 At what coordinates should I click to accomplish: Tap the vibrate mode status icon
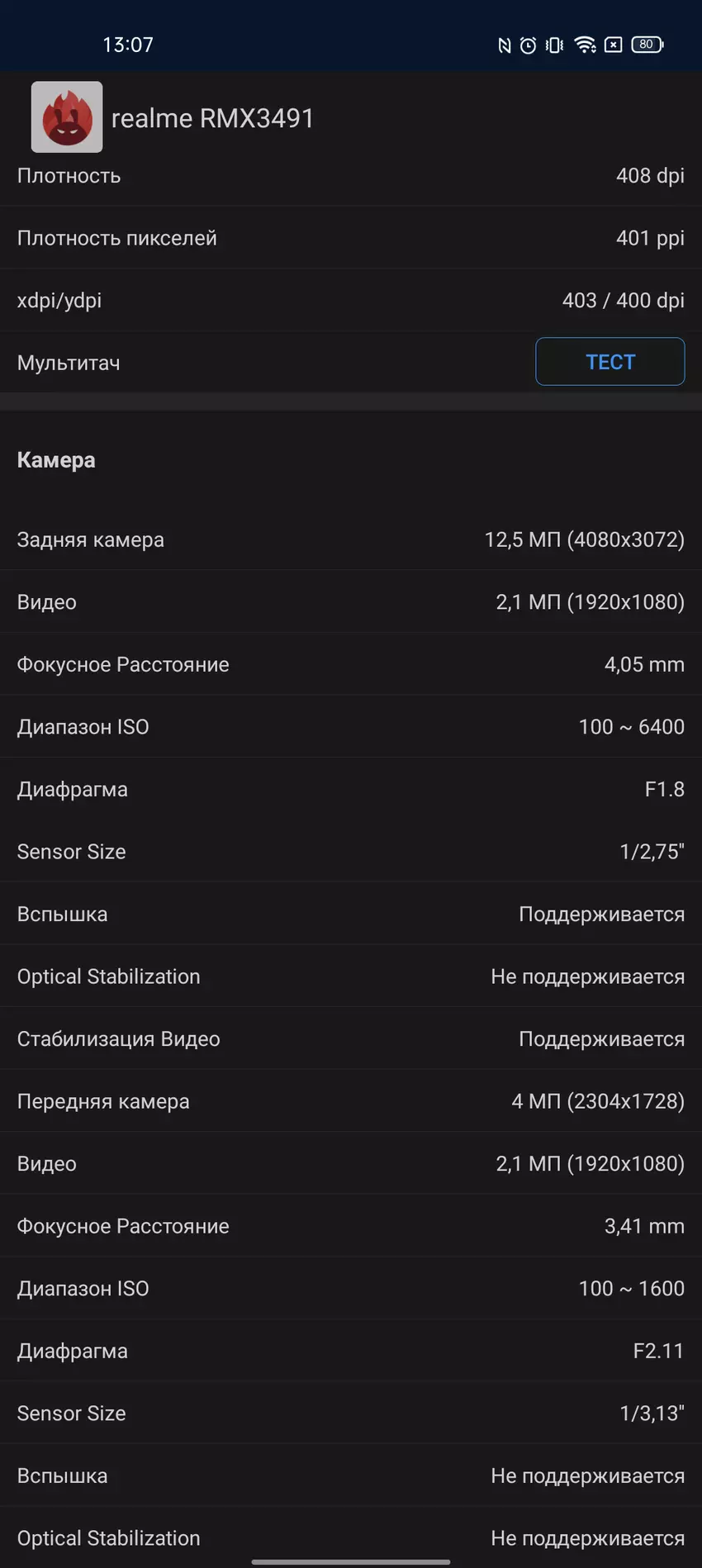coord(555,45)
